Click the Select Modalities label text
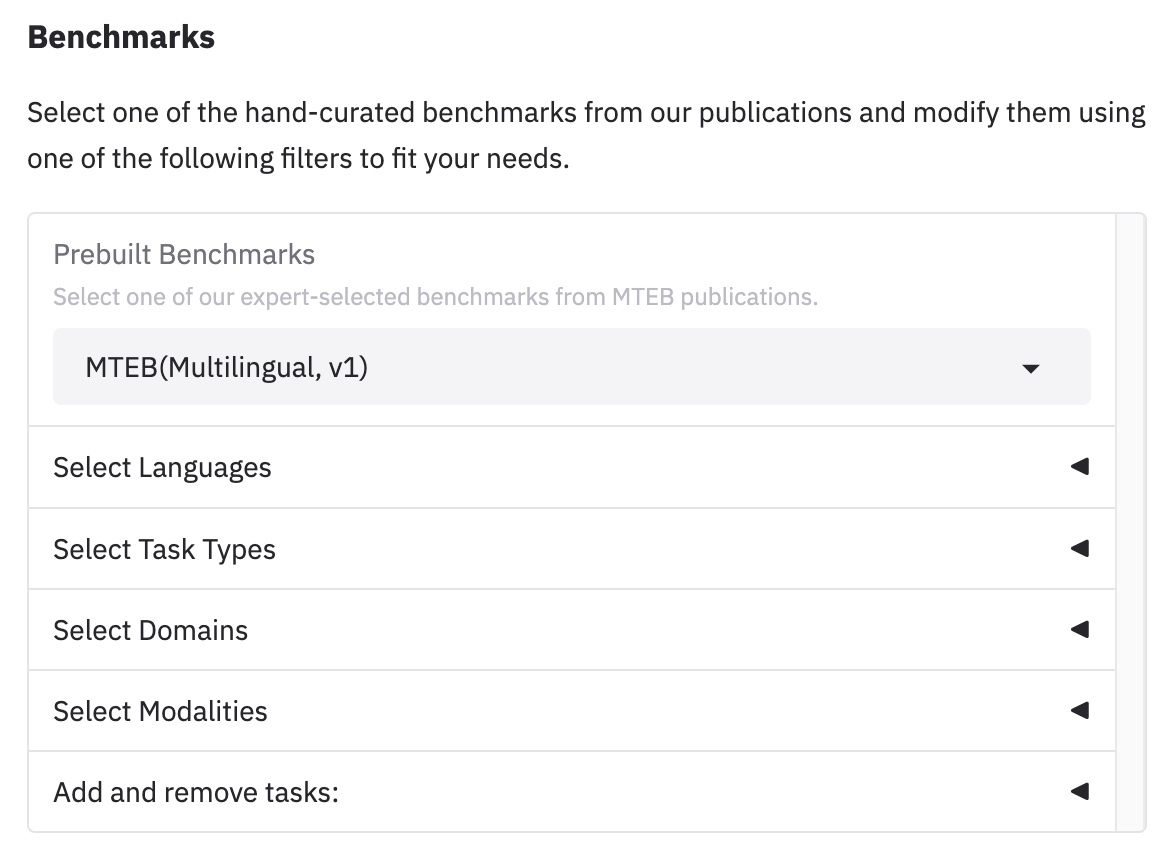Viewport: 1158px width, 856px height. point(160,711)
